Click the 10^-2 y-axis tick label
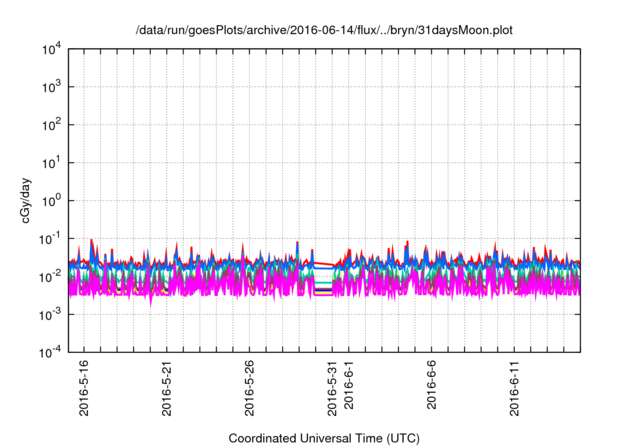640x448 pixels. pos(51,276)
